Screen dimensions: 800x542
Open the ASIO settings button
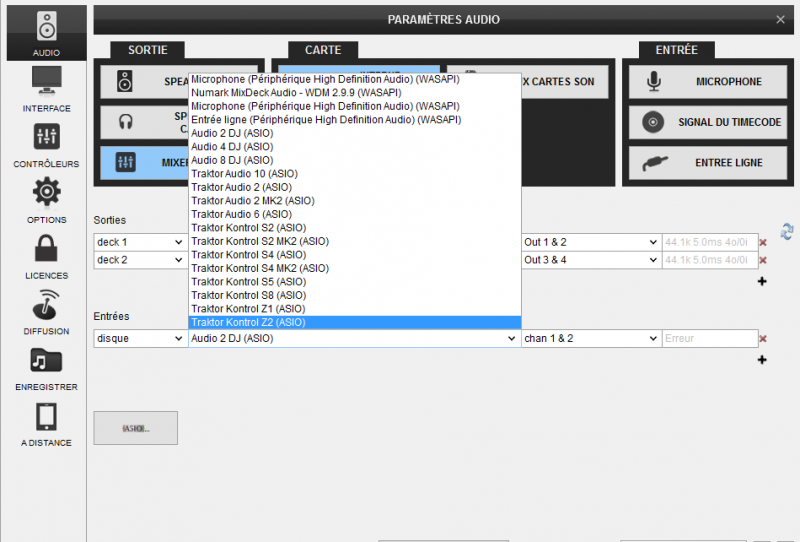coord(136,428)
